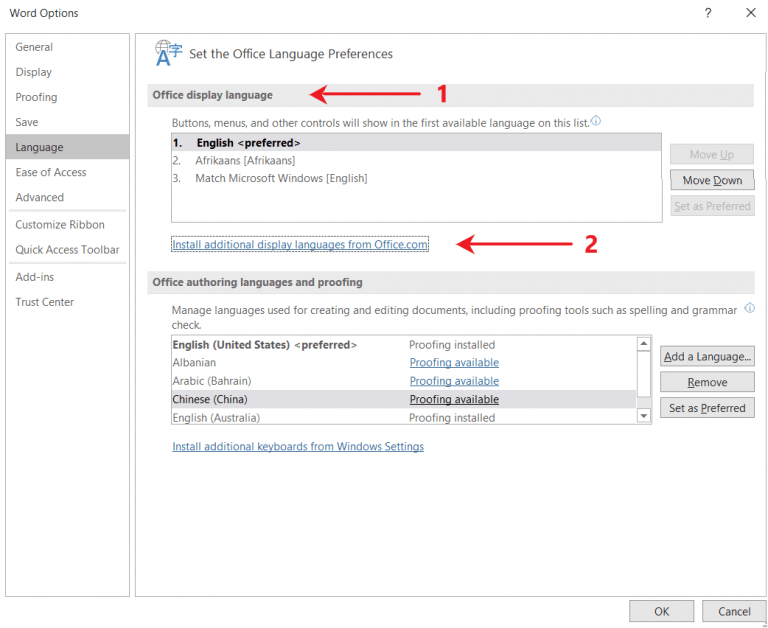
Task: Click the info icon beside display language description
Action: (596, 121)
